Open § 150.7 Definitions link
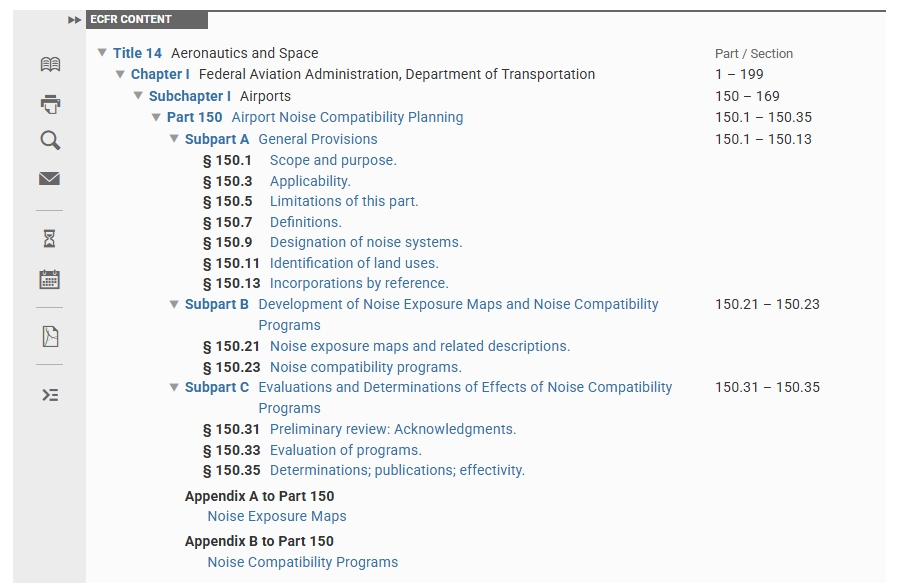Image resolution: width=899 pixels, height=583 pixels. coord(305,222)
